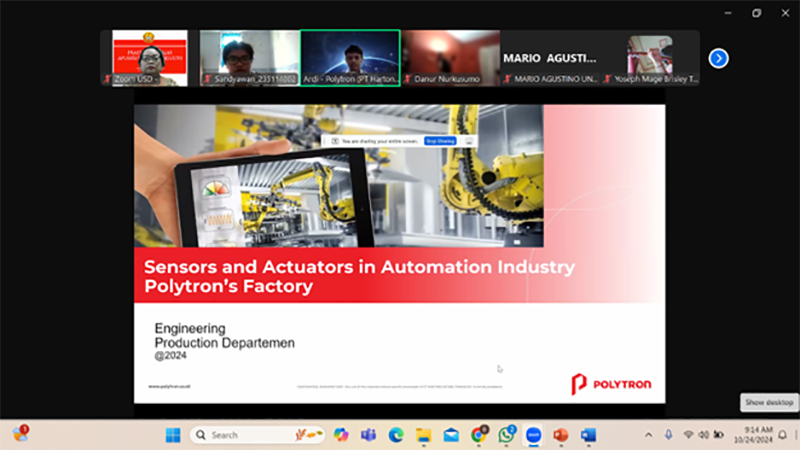
Task: Show next participants with blue arrow
Action: coord(718,58)
